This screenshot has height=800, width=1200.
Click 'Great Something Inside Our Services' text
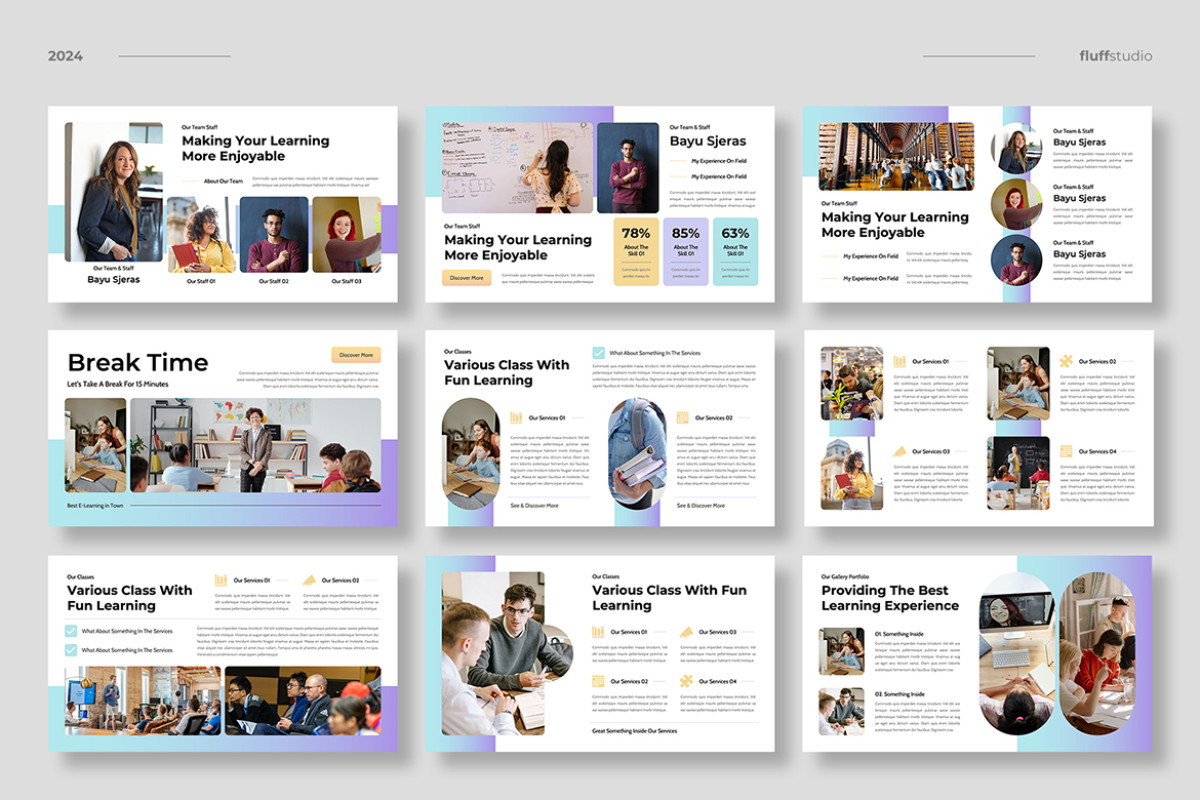coord(634,731)
